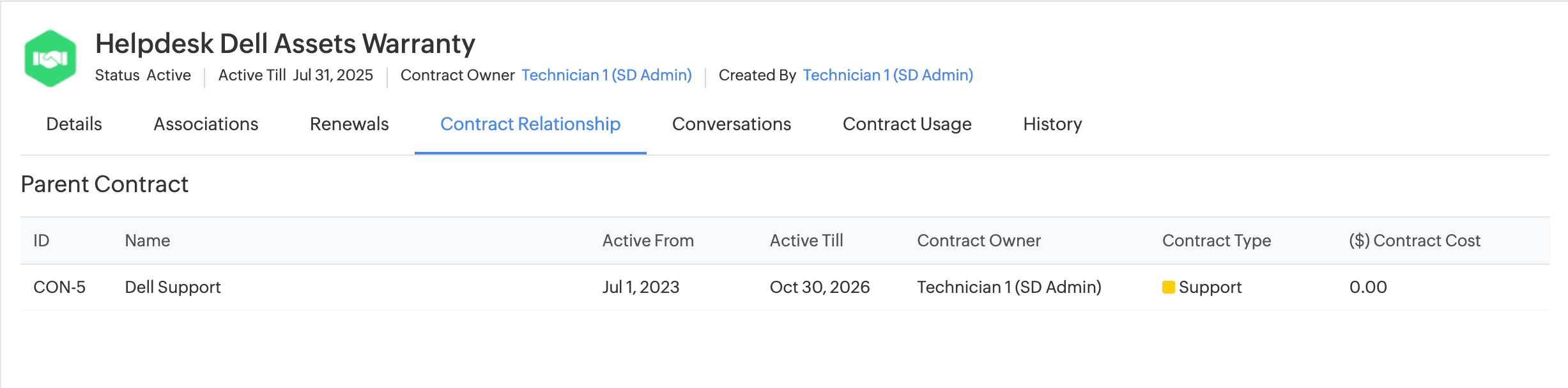1568x388 pixels.
Task: Click the Active From column header
Action: [648, 241]
